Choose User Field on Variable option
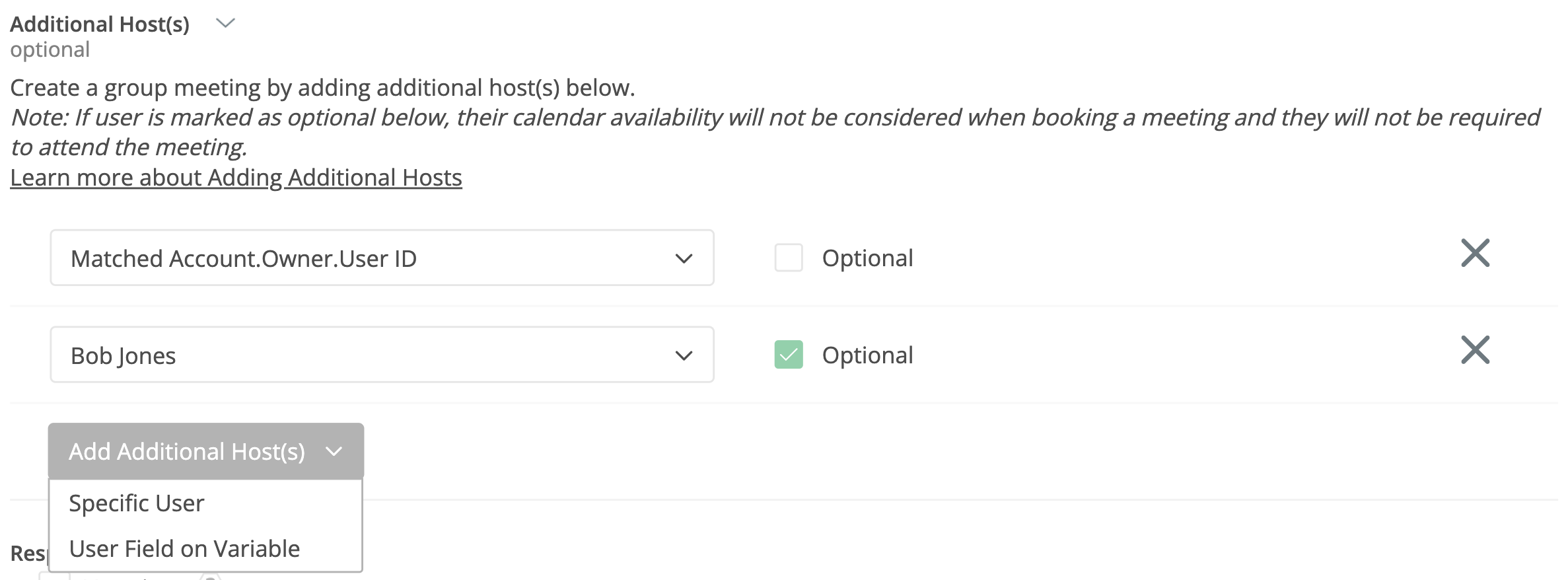Viewport: 1568px width, 580px height. [x=184, y=549]
